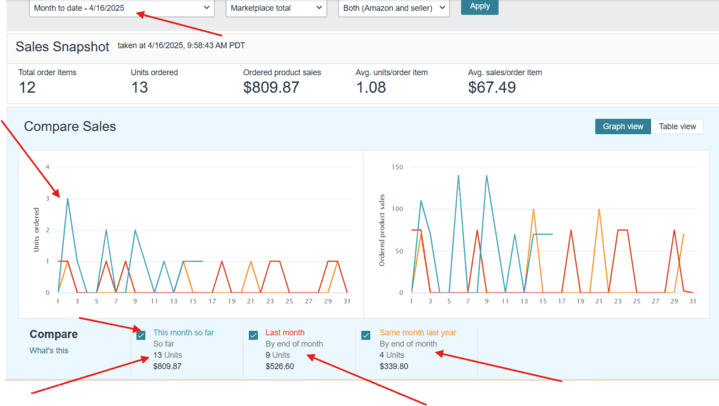Open the Marketplace total dropdown
This screenshot has height=406, width=719.
(x=276, y=8)
